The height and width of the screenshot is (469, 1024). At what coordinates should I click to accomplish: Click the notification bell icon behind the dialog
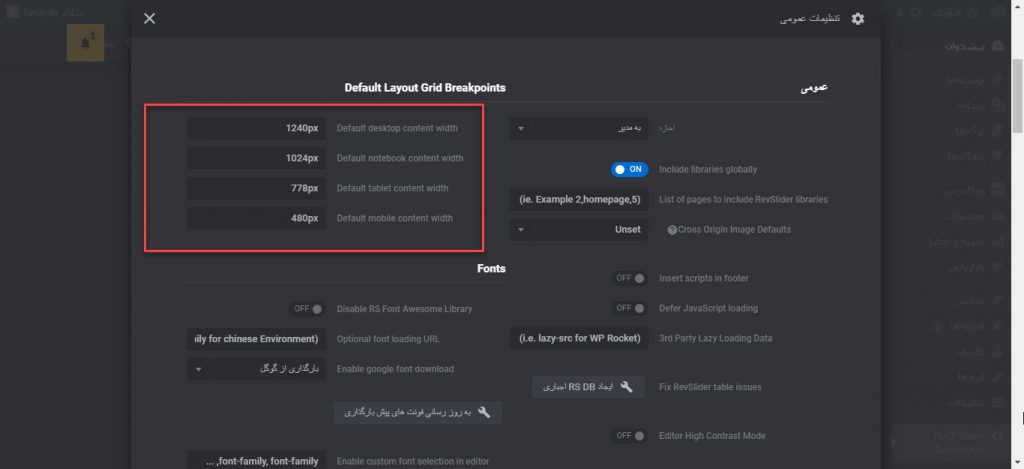(86, 42)
